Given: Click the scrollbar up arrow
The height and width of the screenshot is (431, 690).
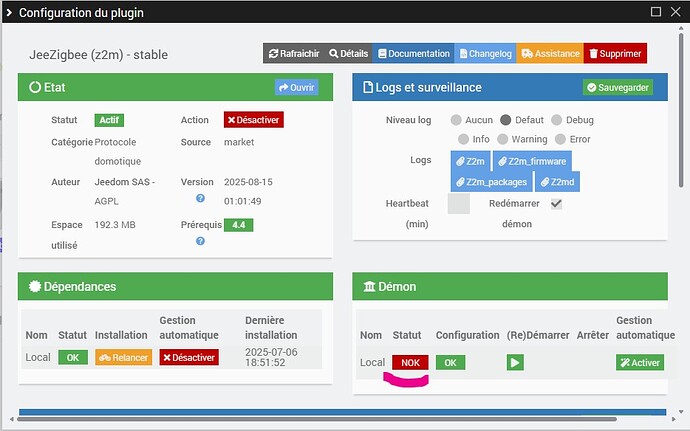Looking at the screenshot, I should [681, 29].
